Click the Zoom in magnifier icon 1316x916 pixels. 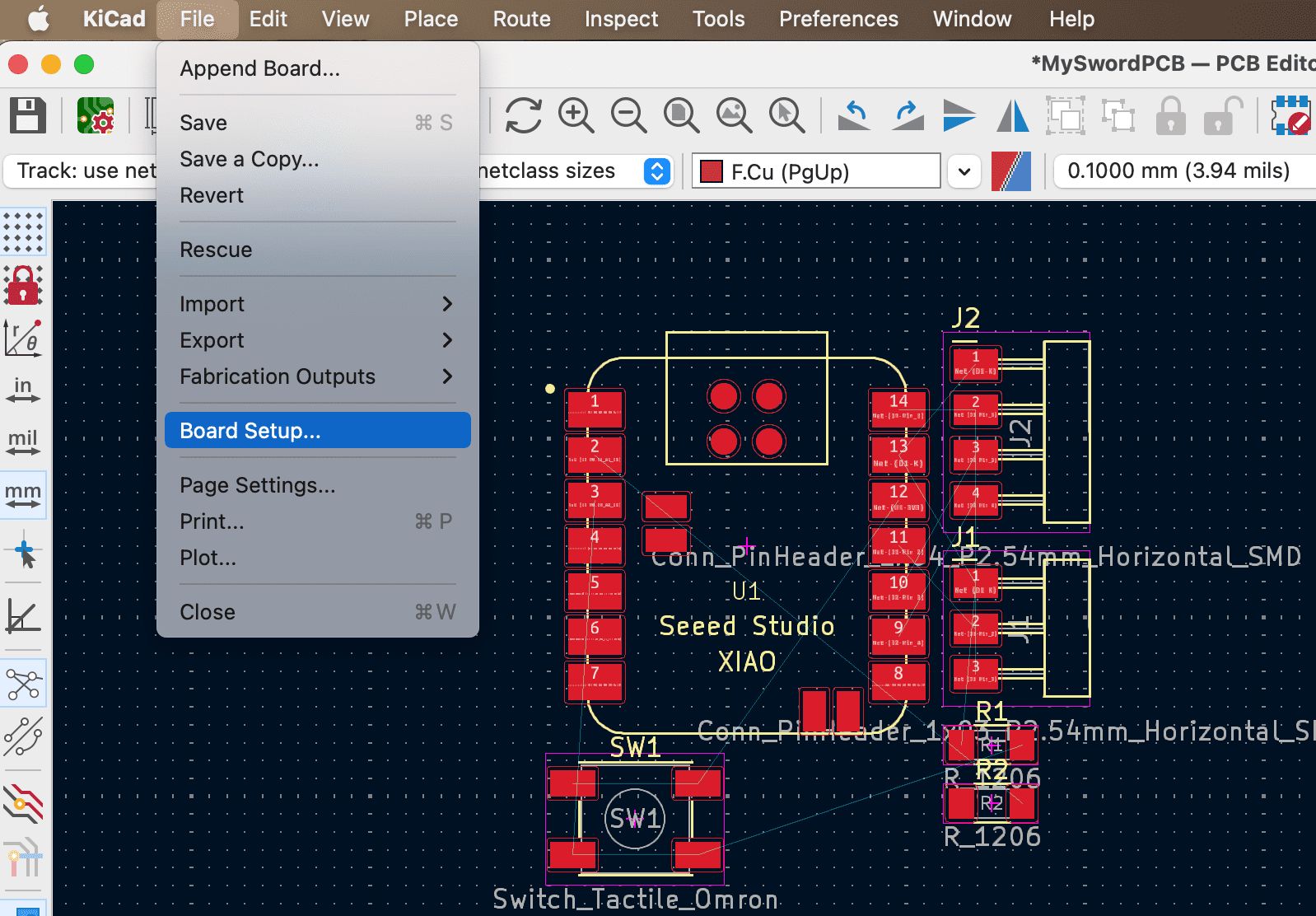[x=576, y=115]
